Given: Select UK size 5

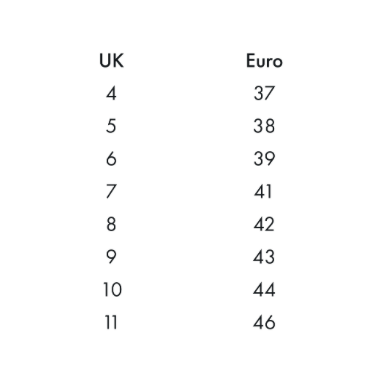Looking at the screenshot, I should [x=111, y=126].
